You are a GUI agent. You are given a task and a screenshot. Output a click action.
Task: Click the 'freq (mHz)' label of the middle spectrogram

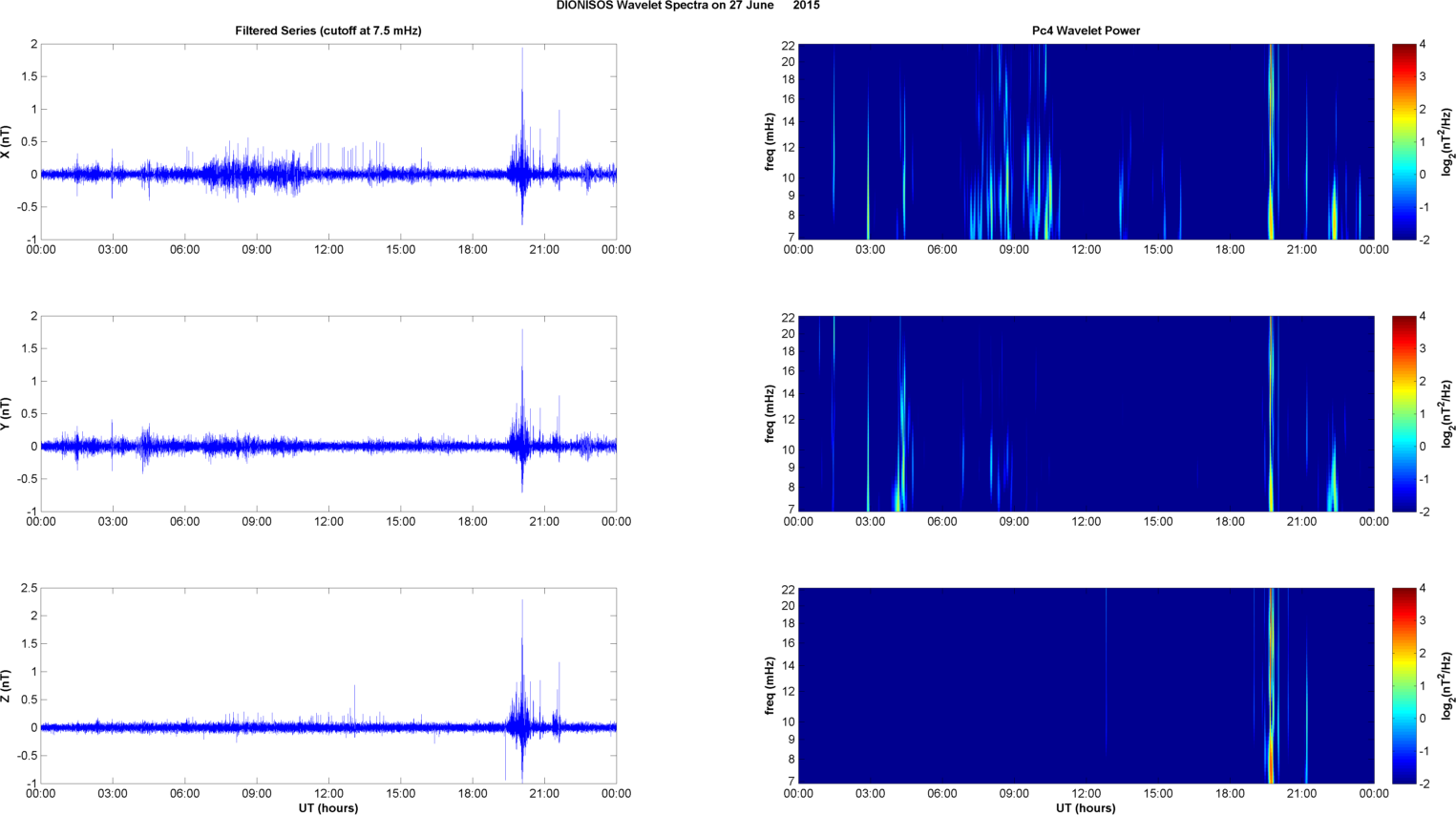(x=770, y=413)
